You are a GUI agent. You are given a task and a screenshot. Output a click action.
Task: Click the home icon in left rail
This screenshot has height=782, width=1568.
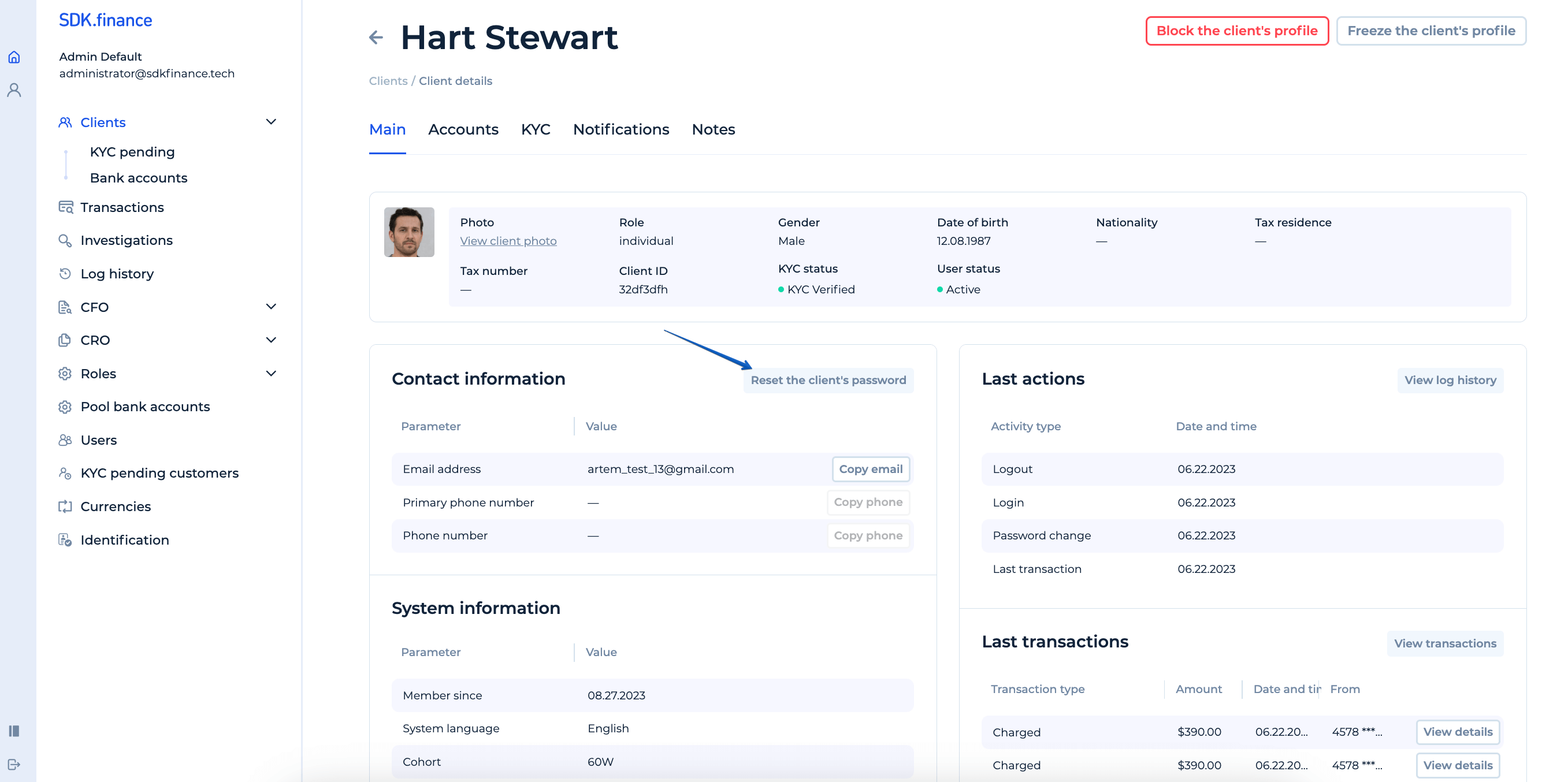14,57
